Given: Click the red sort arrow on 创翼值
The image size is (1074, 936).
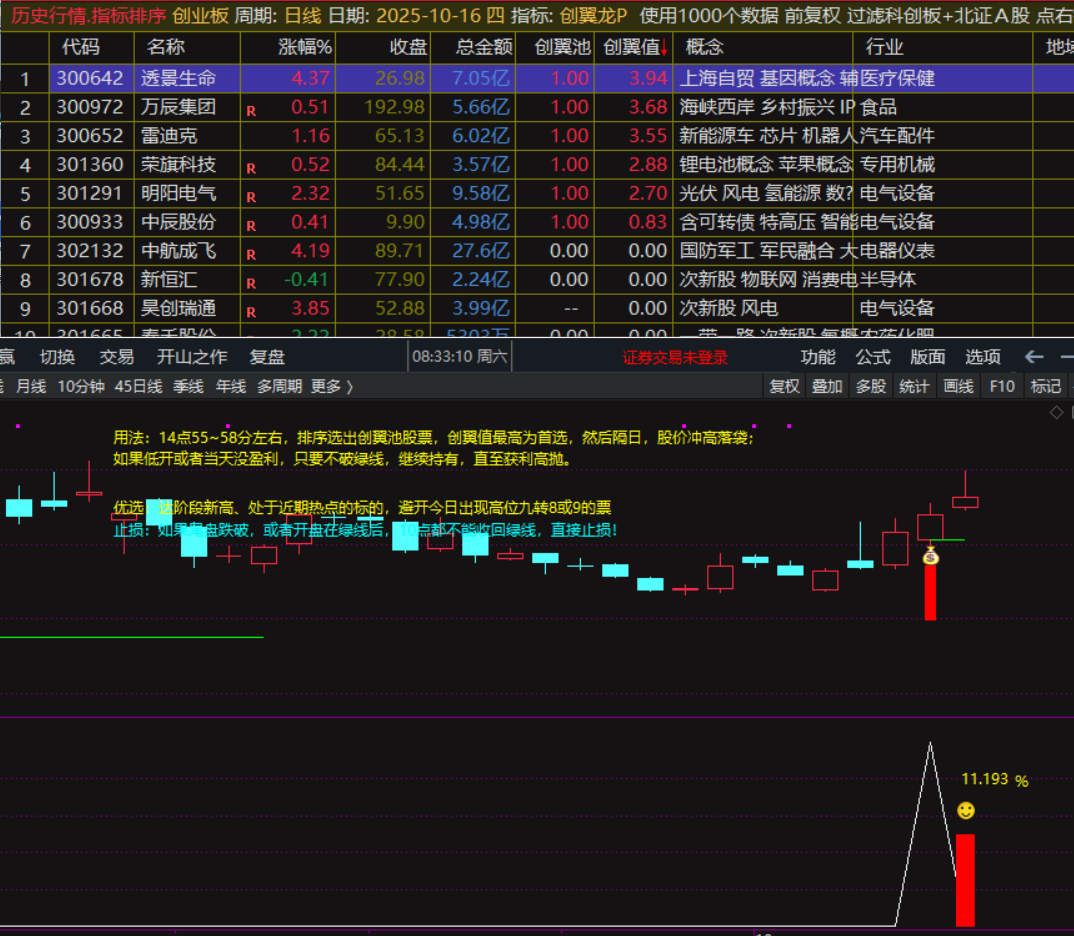Looking at the screenshot, I should click(663, 47).
